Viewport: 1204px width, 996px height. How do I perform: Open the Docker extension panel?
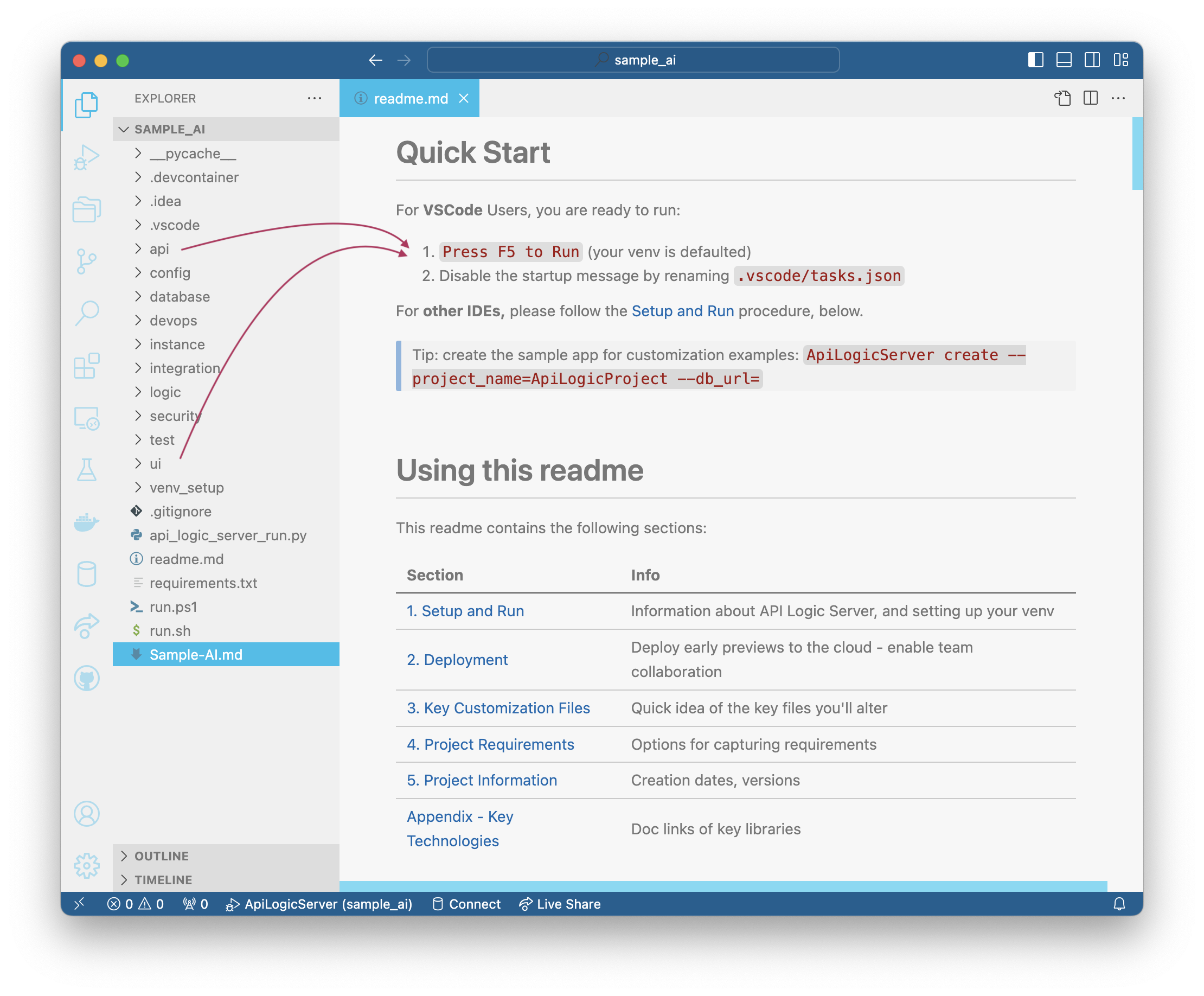tap(87, 522)
